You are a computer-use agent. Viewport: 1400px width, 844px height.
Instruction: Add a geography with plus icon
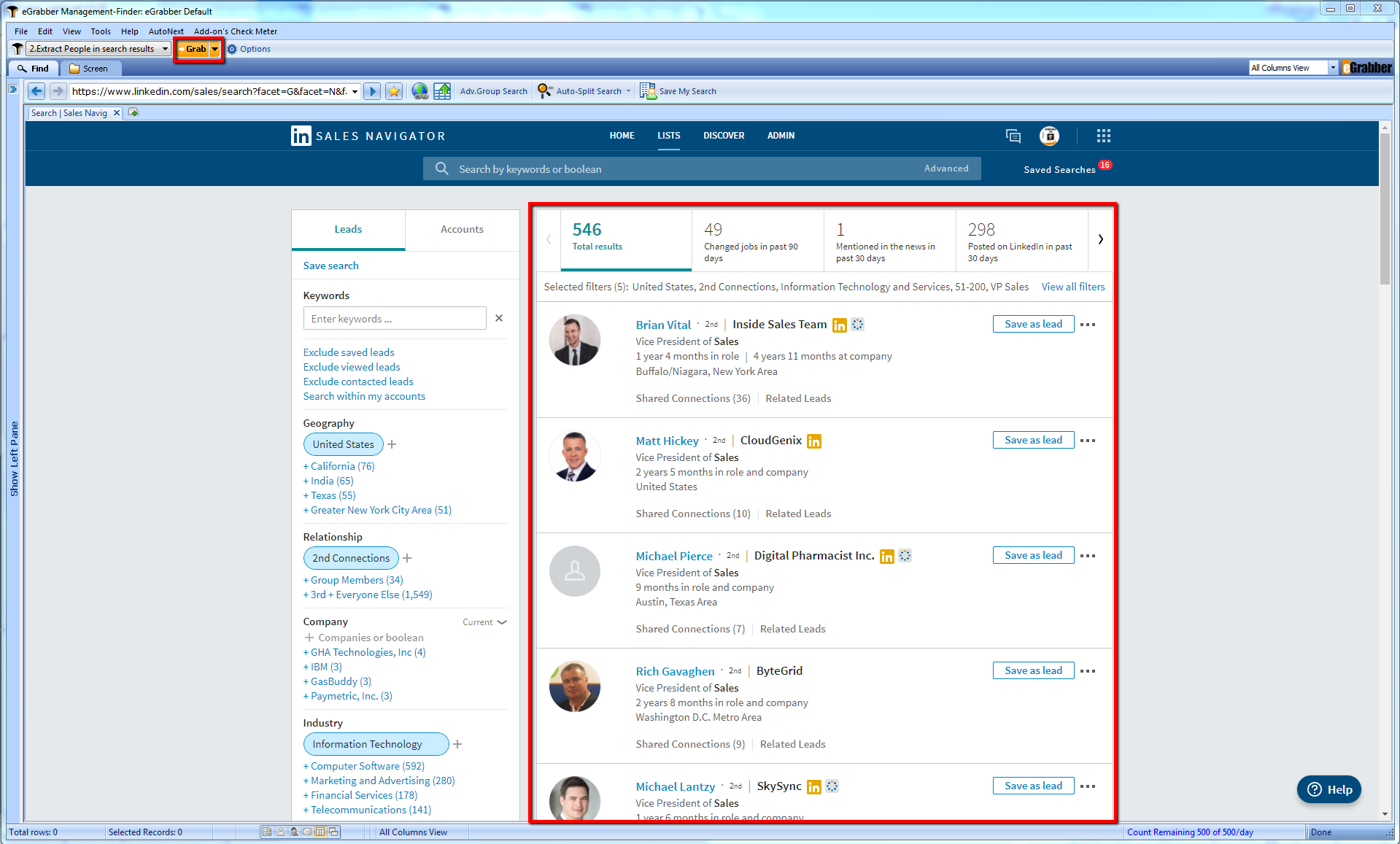coord(392,444)
